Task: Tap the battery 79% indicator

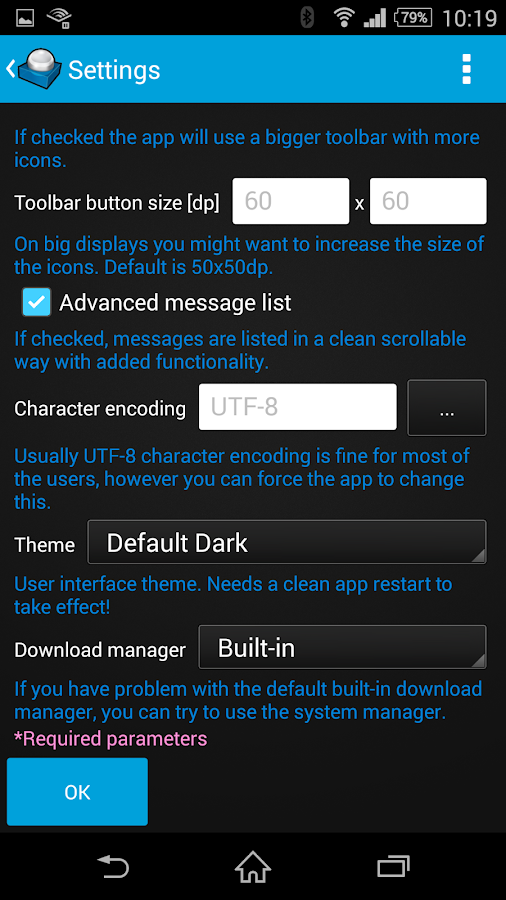Action: pyautogui.click(x=412, y=18)
